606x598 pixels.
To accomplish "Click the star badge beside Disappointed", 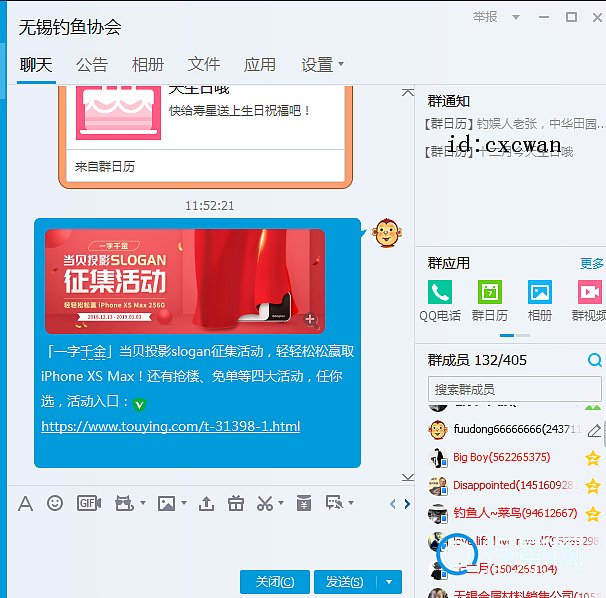I will coord(593,486).
